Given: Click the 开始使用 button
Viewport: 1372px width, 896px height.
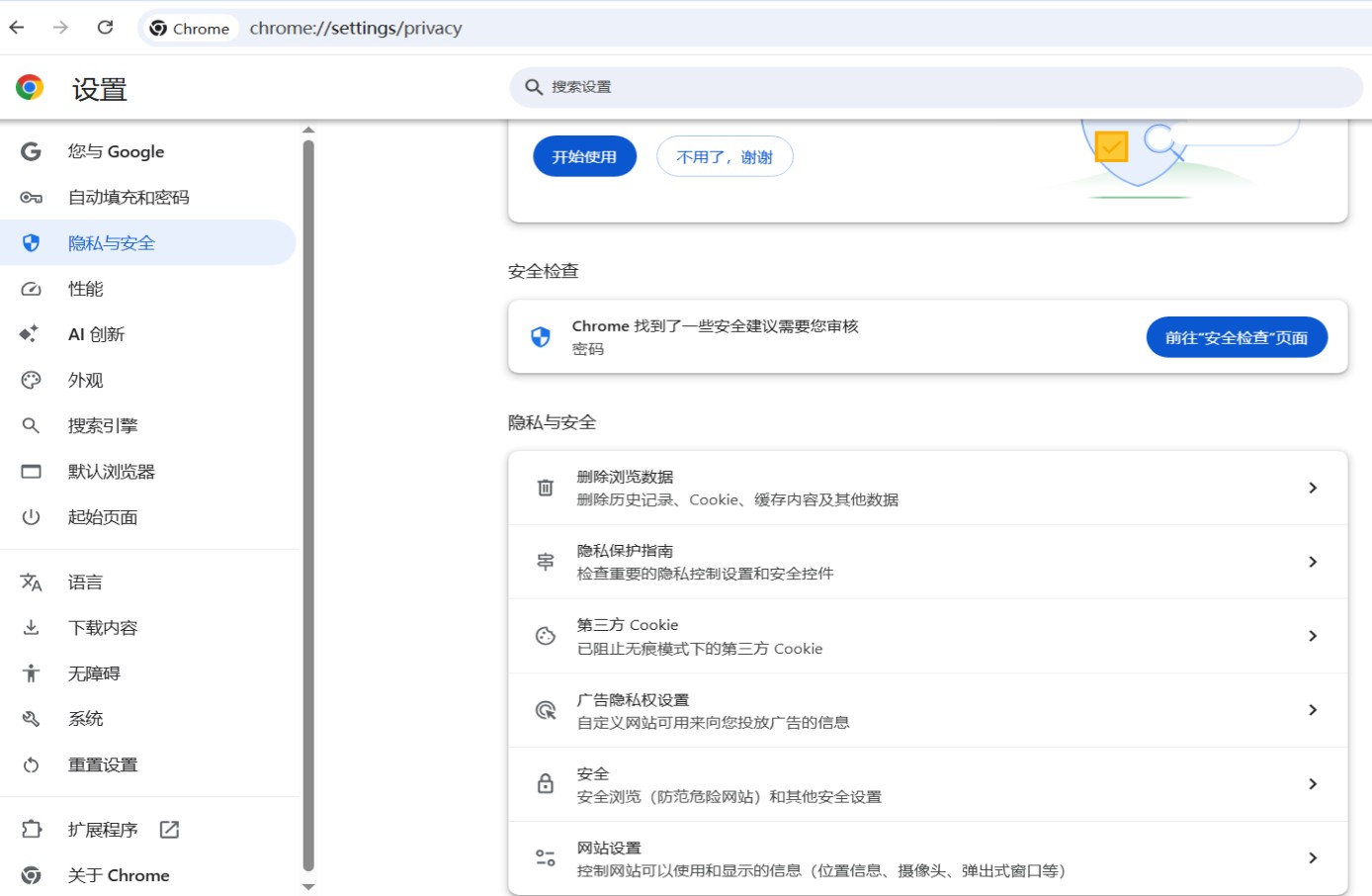Looking at the screenshot, I should [x=584, y=156].
